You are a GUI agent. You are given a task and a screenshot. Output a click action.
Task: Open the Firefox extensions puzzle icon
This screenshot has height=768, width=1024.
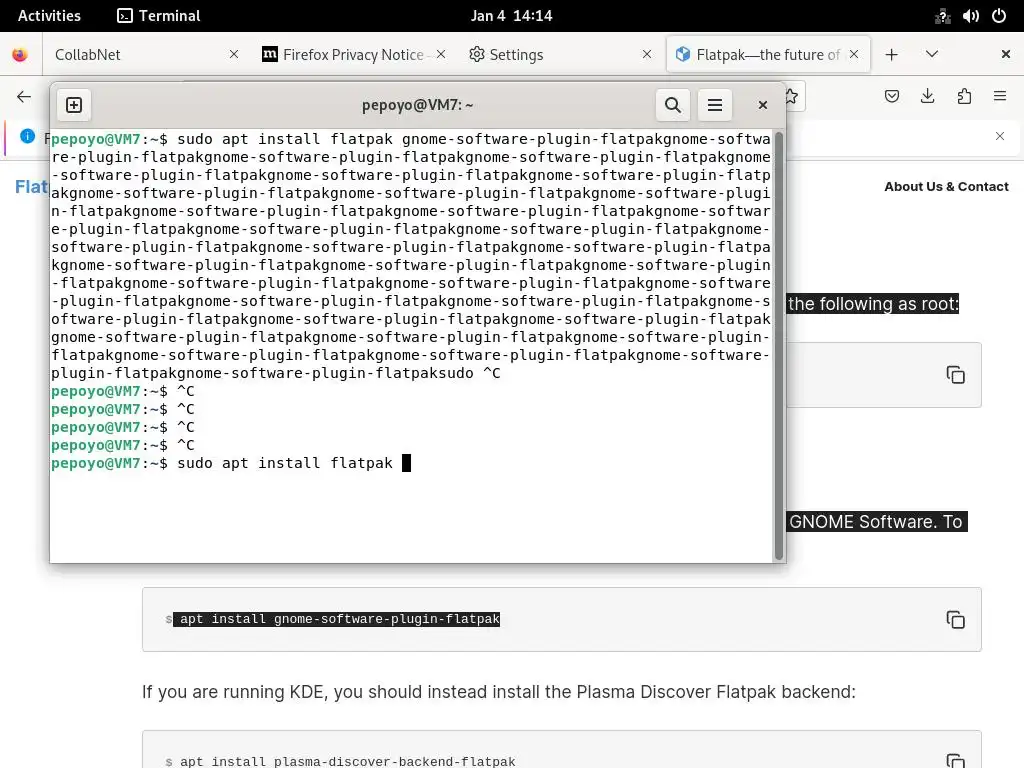(x=964, y=97)
